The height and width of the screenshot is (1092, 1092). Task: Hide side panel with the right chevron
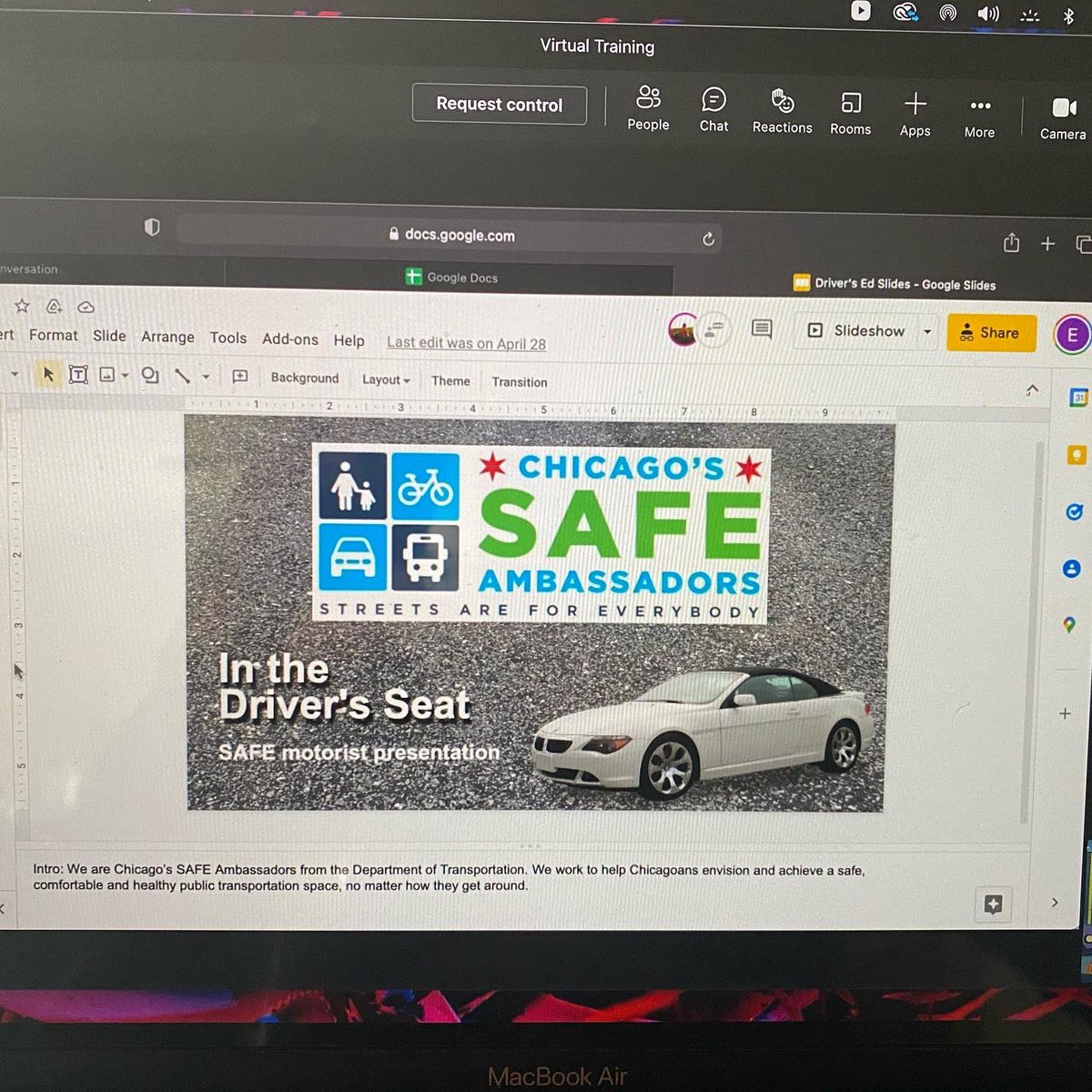(1055, 903)
